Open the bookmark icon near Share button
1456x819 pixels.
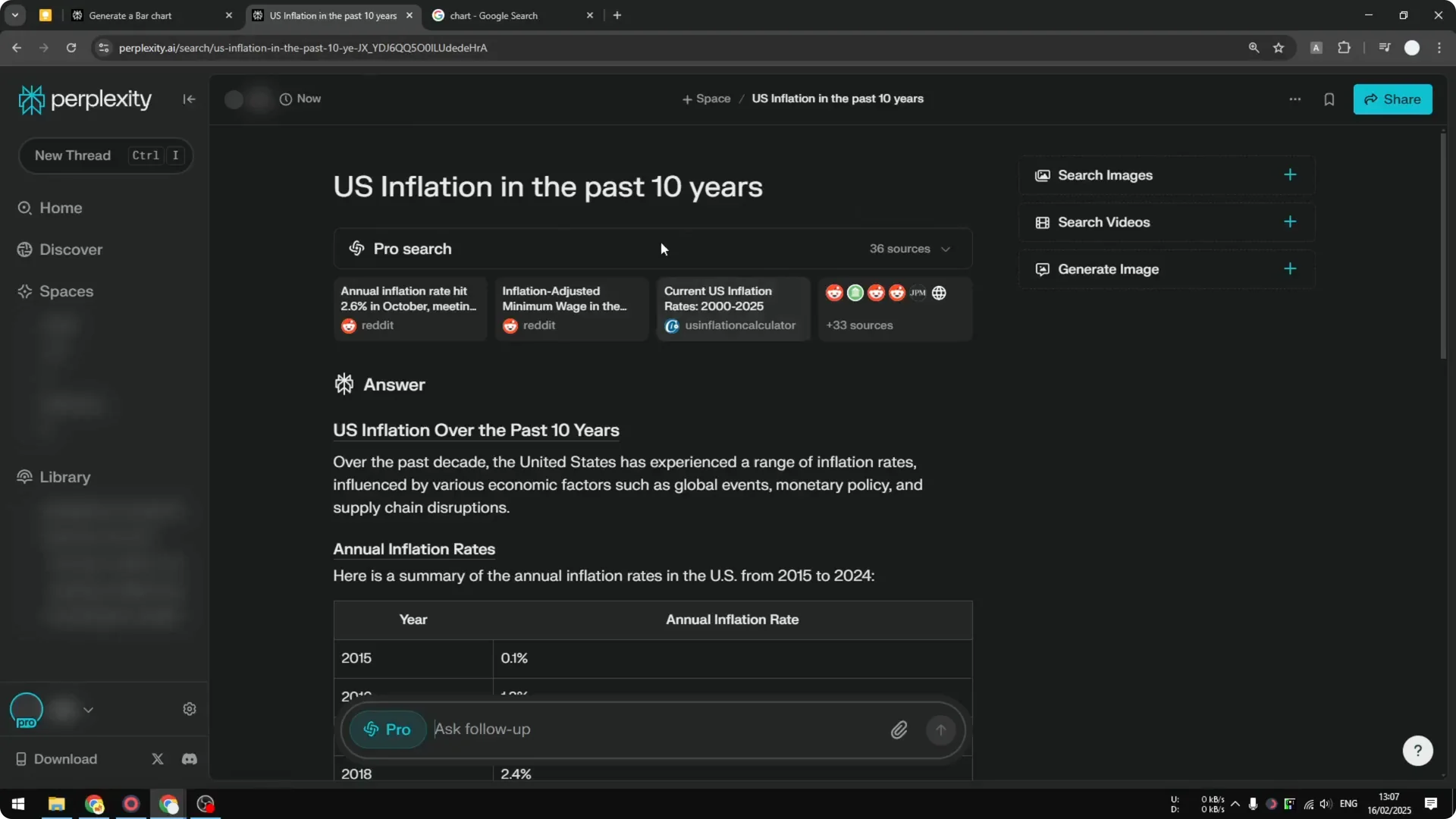click(x=1329, y=99)
